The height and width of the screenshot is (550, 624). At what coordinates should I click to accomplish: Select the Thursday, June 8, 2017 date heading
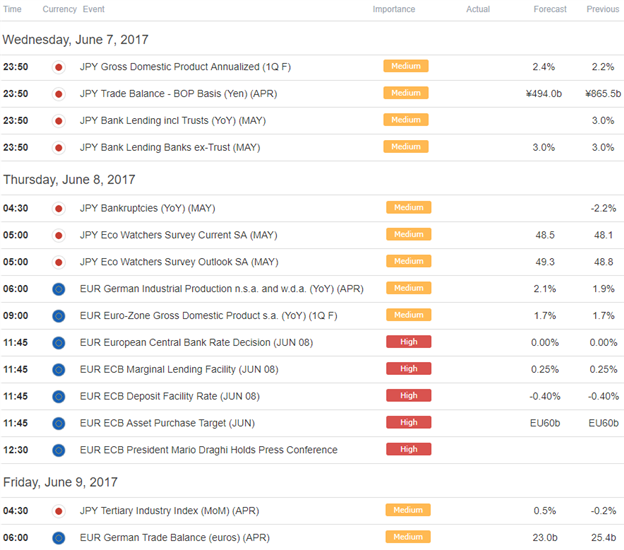[x=69, y=180]
